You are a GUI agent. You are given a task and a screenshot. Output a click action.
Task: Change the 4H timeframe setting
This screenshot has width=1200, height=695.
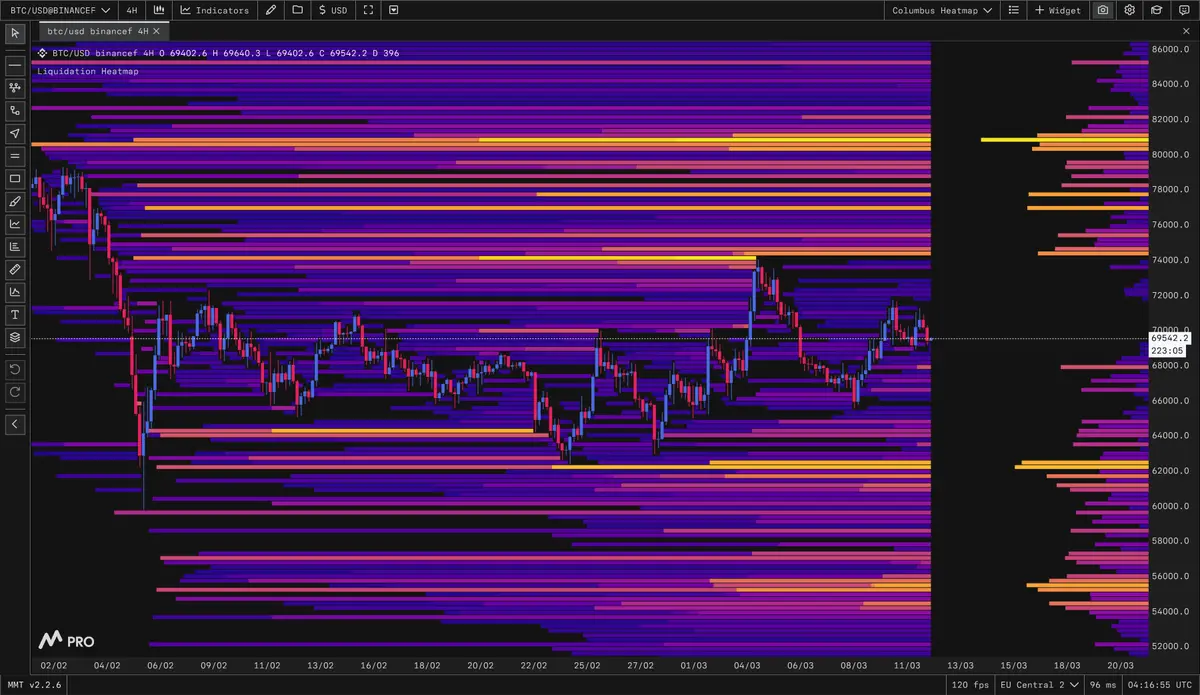132,10
